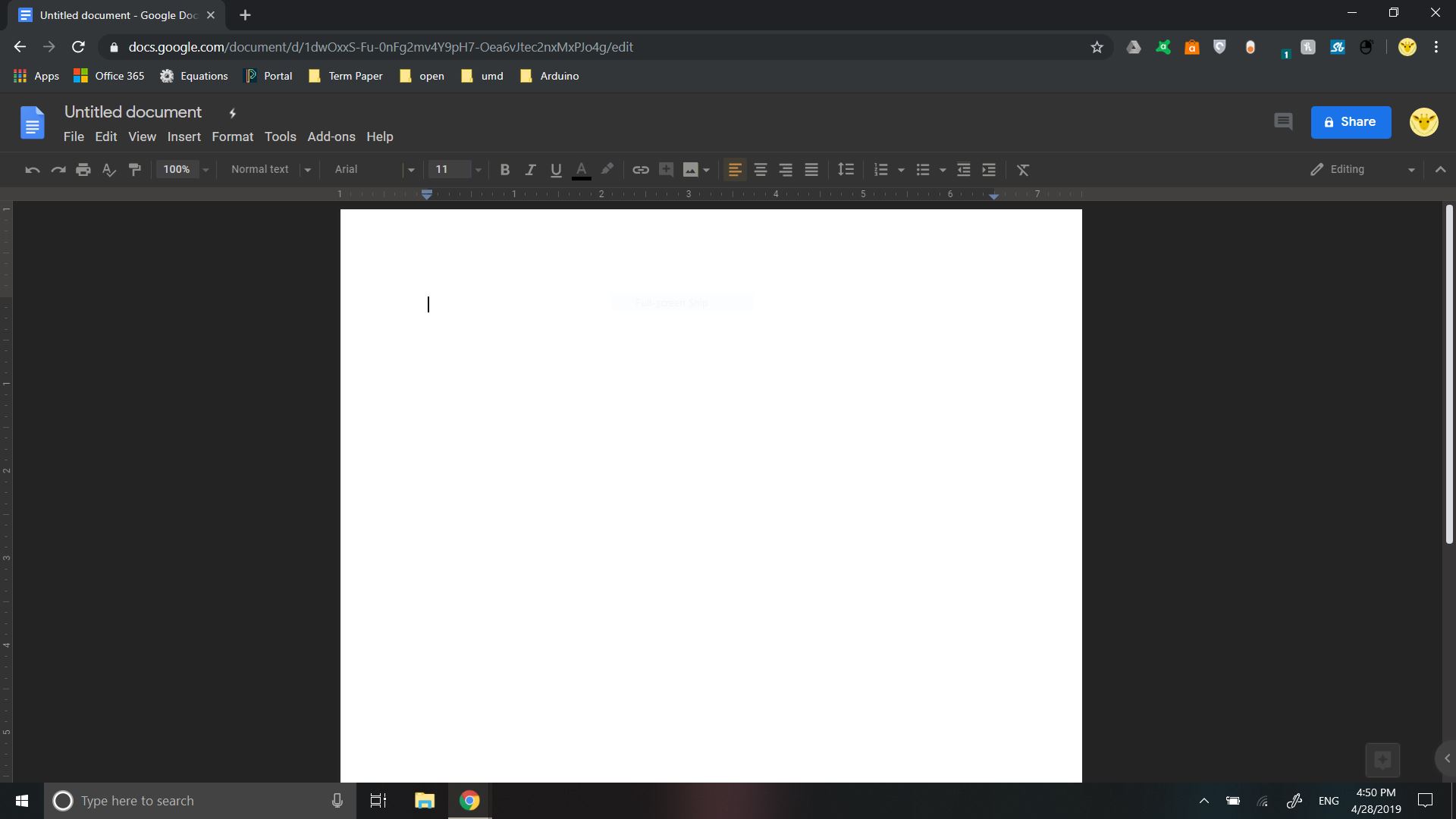
Task: Toggle justified text alignment
Action: click(x=811, y=169)
